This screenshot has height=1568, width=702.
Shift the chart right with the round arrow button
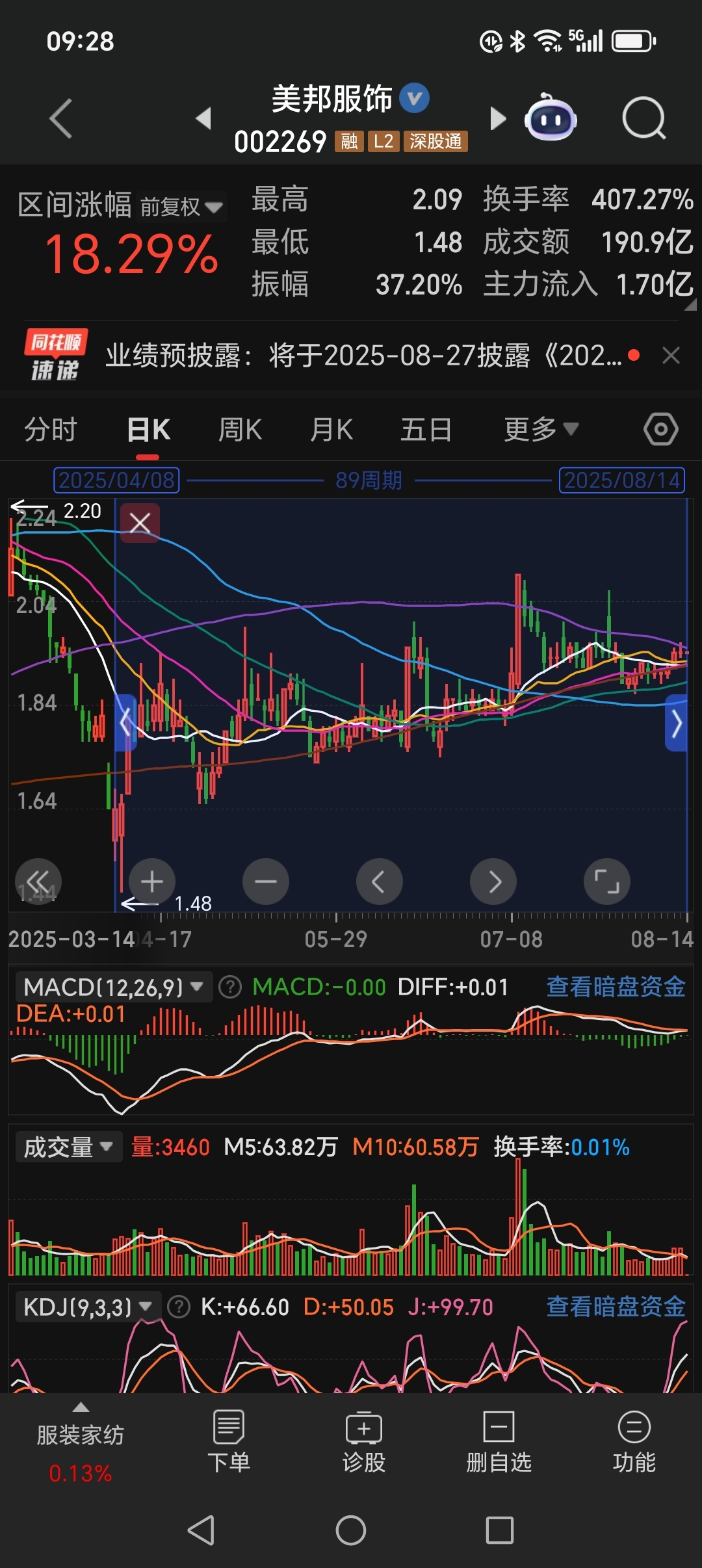click(x=493, y=882)
